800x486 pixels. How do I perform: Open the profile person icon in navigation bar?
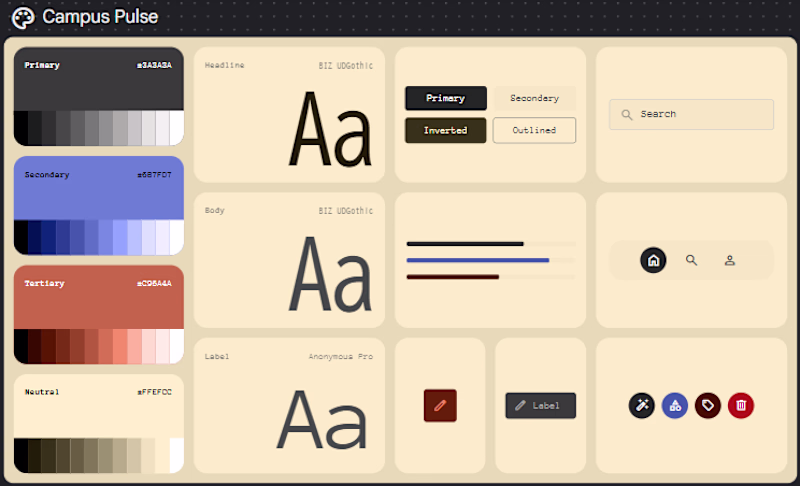click(x=730, y=260)
